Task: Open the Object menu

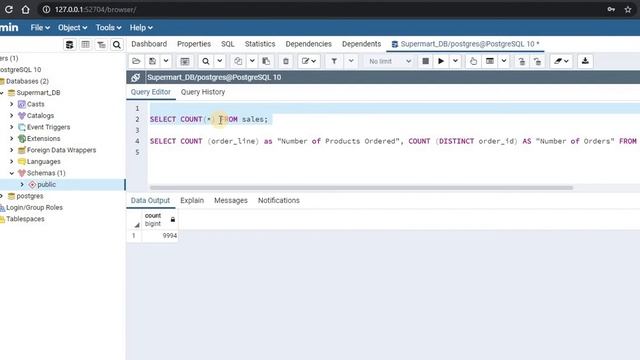Action: [72, 28]
